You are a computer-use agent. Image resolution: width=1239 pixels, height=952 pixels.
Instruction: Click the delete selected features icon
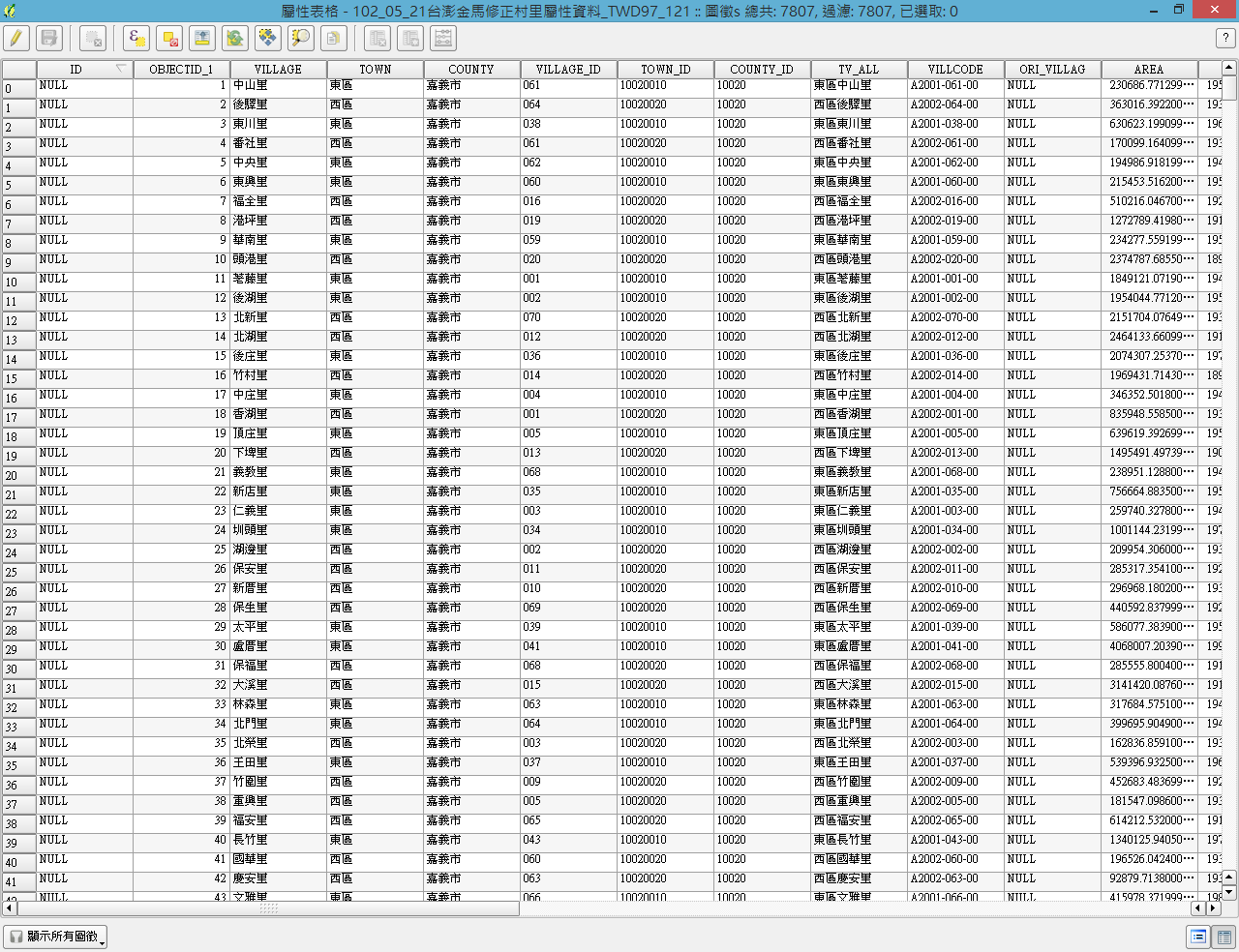click(x=92, y=39)
